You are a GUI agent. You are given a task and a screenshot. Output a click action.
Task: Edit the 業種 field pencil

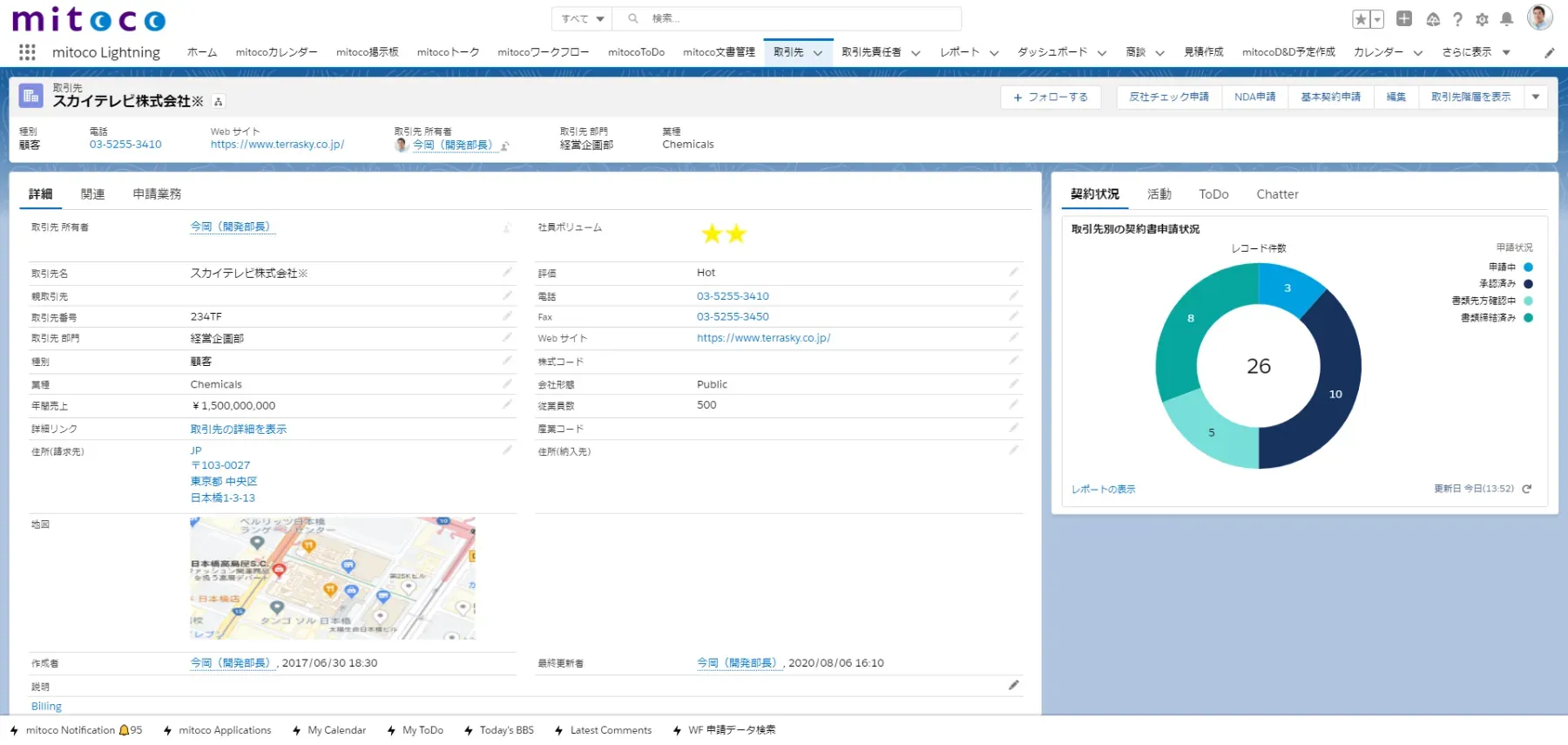[x=507, y=383]
